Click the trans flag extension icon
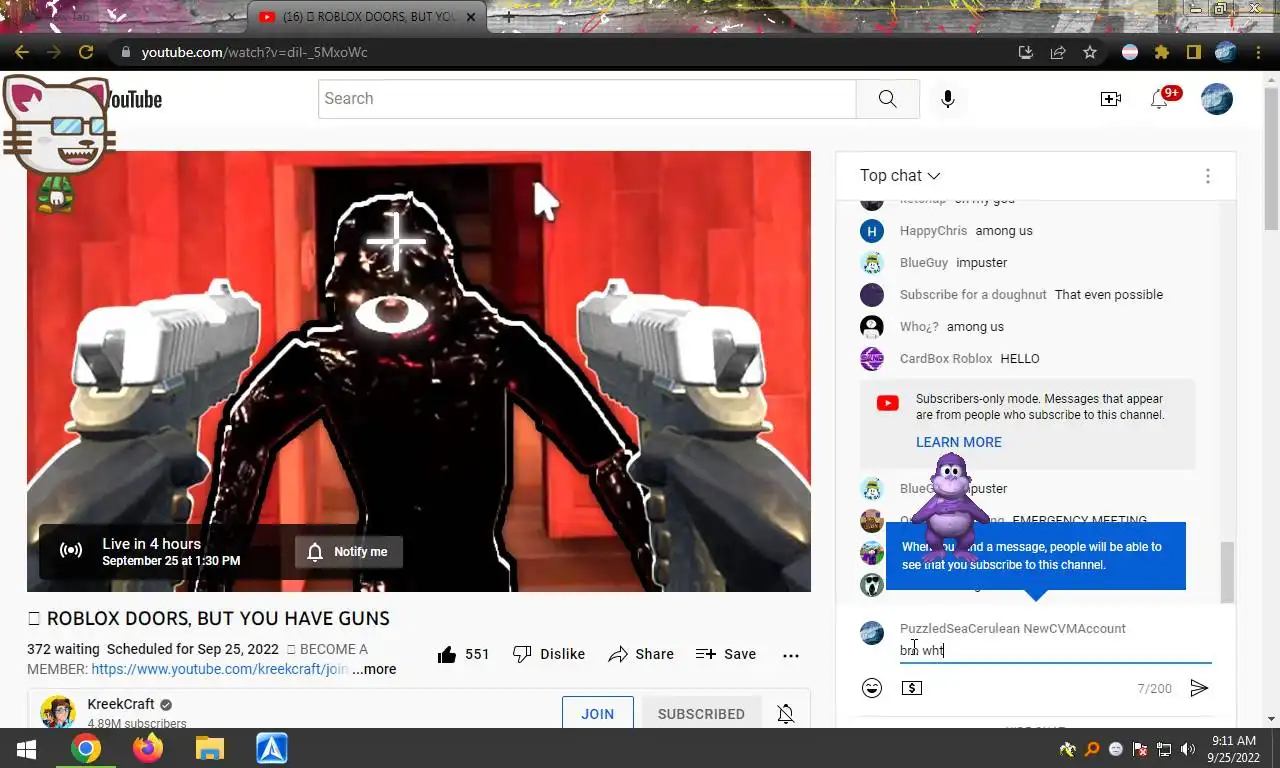The height and width of the screenshot is (768, 1280). (x=1130, y=52)
